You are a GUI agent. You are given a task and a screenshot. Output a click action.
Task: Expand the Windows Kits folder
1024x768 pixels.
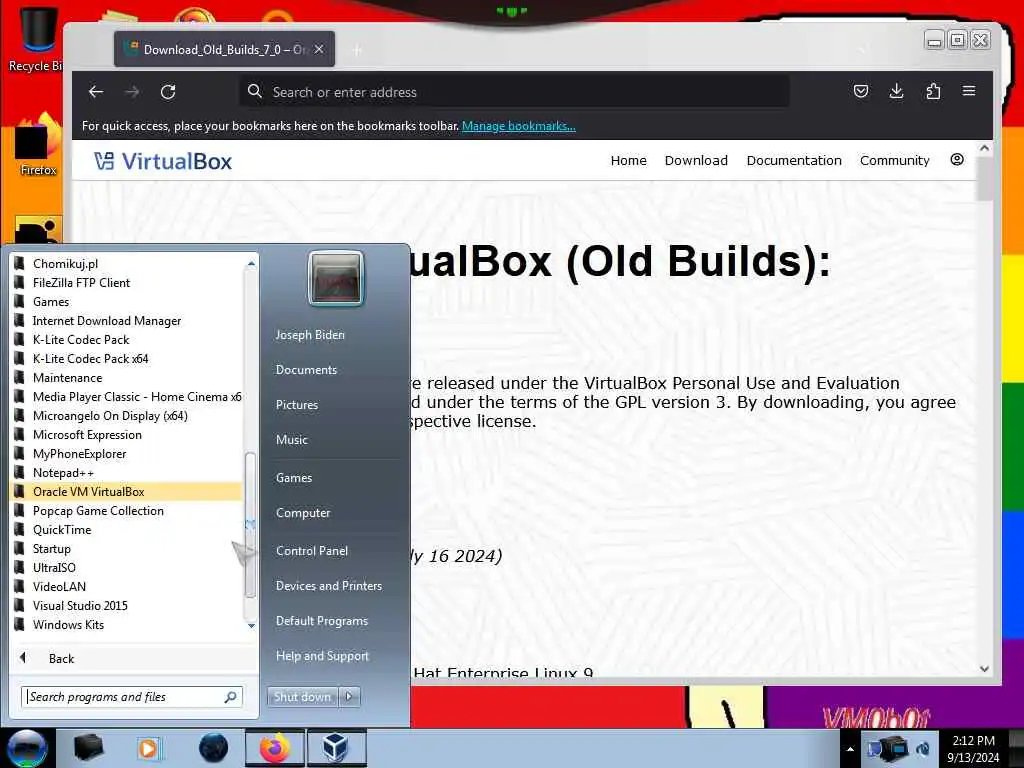126,624
